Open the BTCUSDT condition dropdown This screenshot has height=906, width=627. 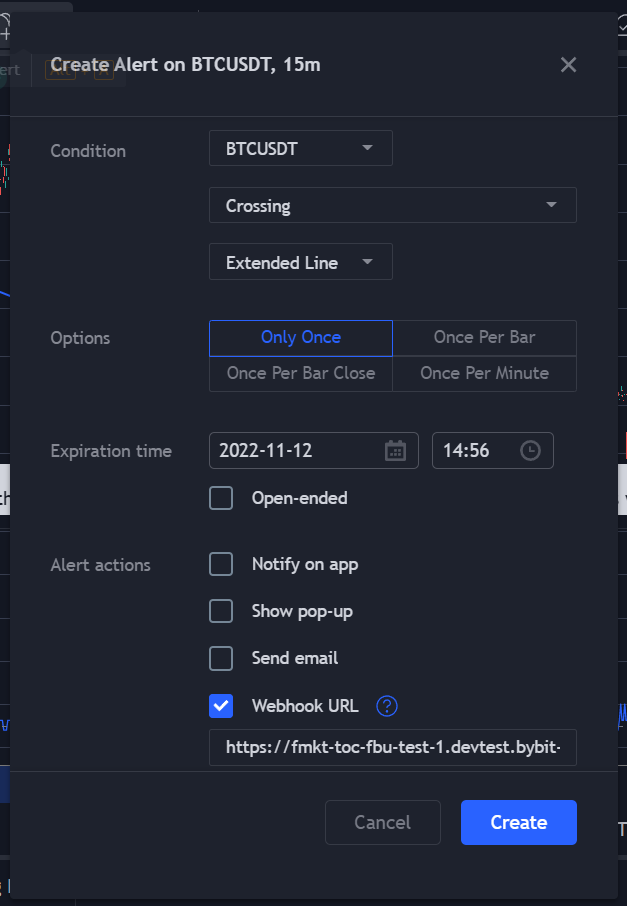pos(300,149)
